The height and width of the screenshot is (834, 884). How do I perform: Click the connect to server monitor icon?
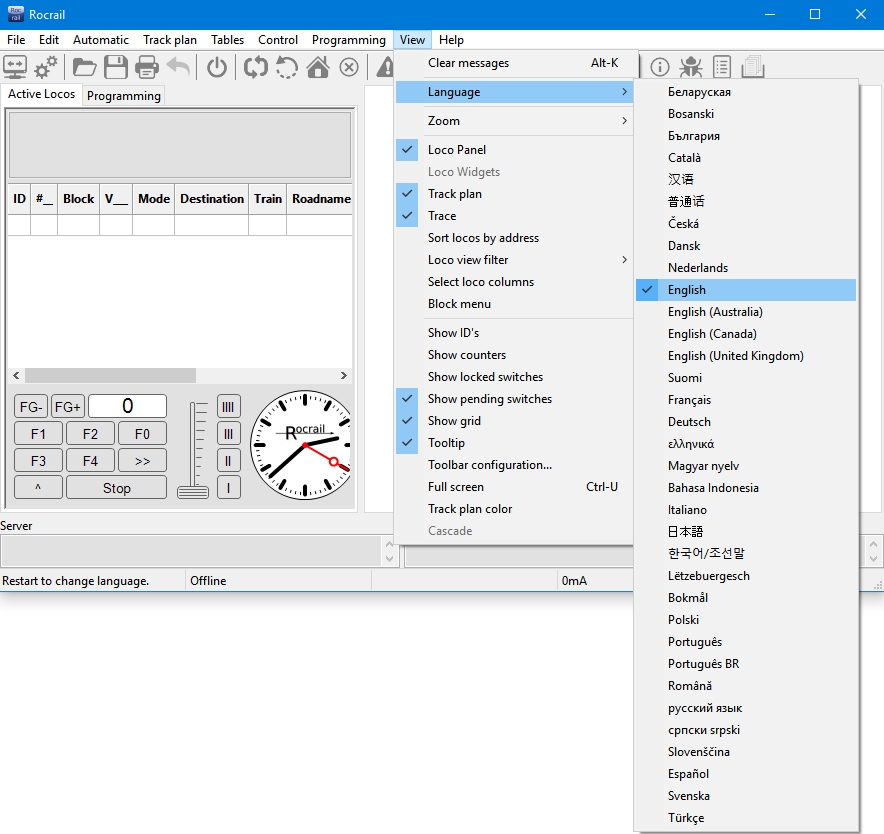tap(16, 67)
